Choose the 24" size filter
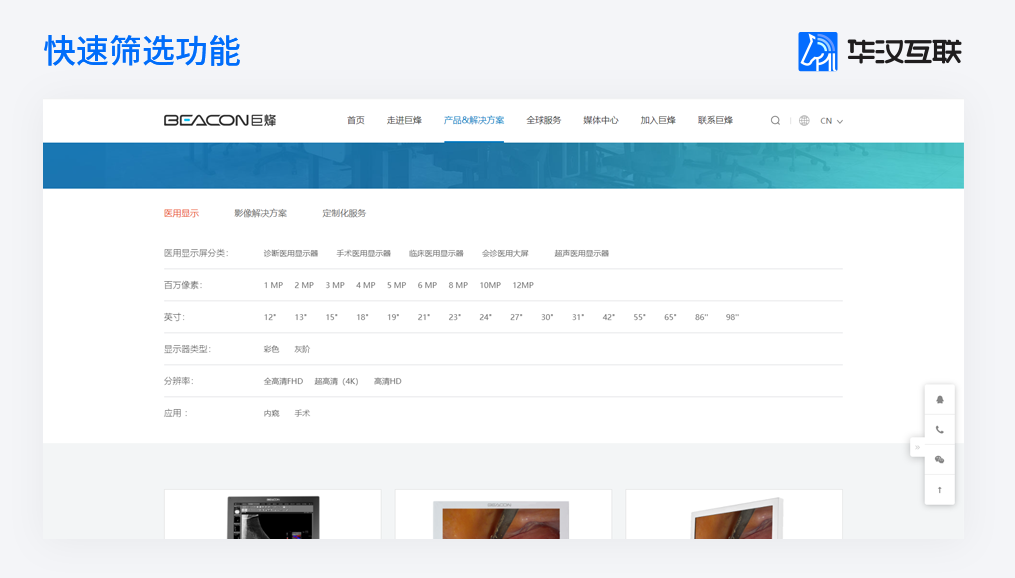The image size is (1015, 578). tap(485, 317)
